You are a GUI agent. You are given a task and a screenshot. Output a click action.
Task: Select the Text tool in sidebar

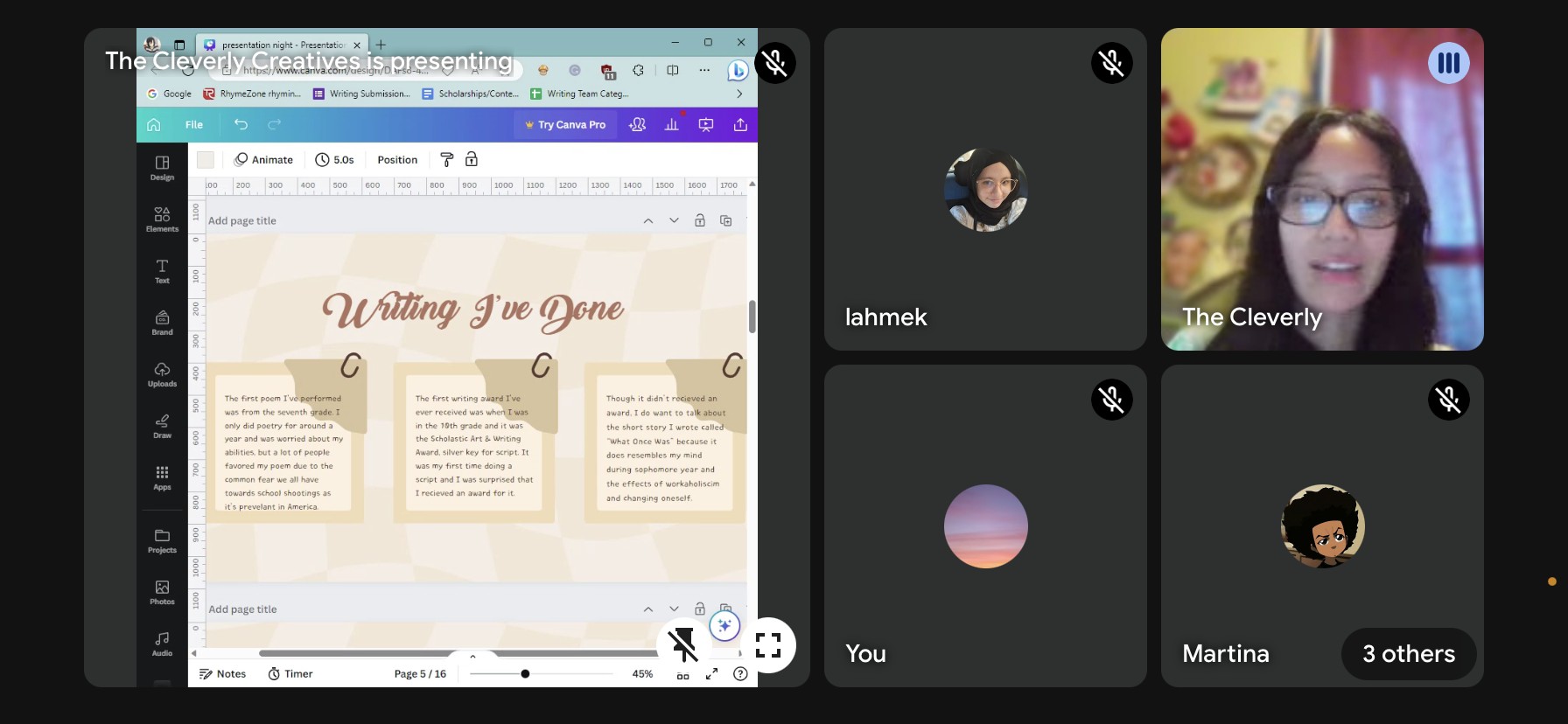[162, 270]
